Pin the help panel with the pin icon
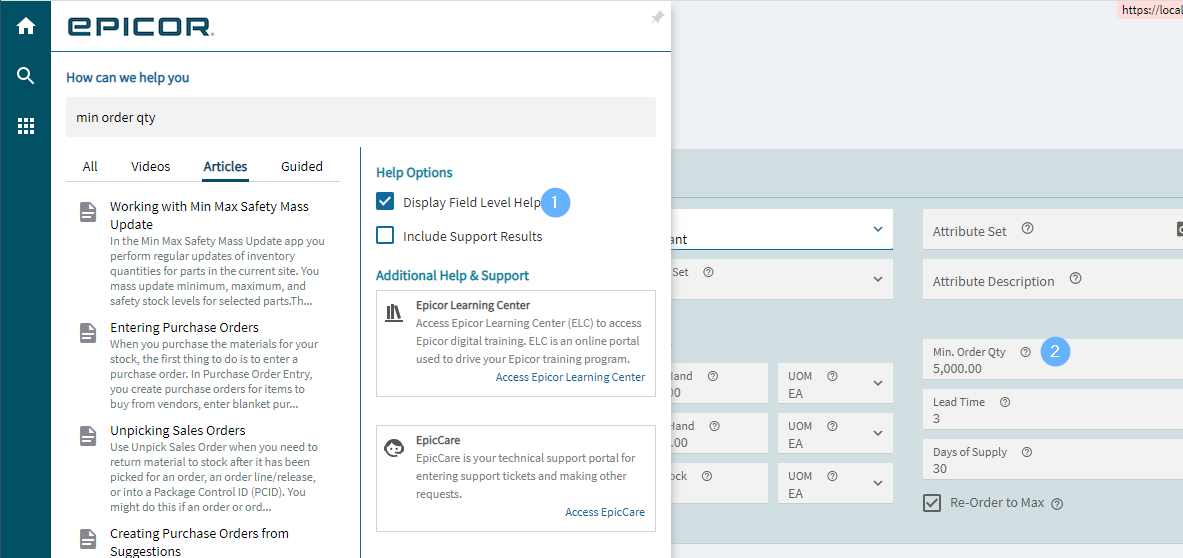1183x558 pixels. (x=657, y=18)
